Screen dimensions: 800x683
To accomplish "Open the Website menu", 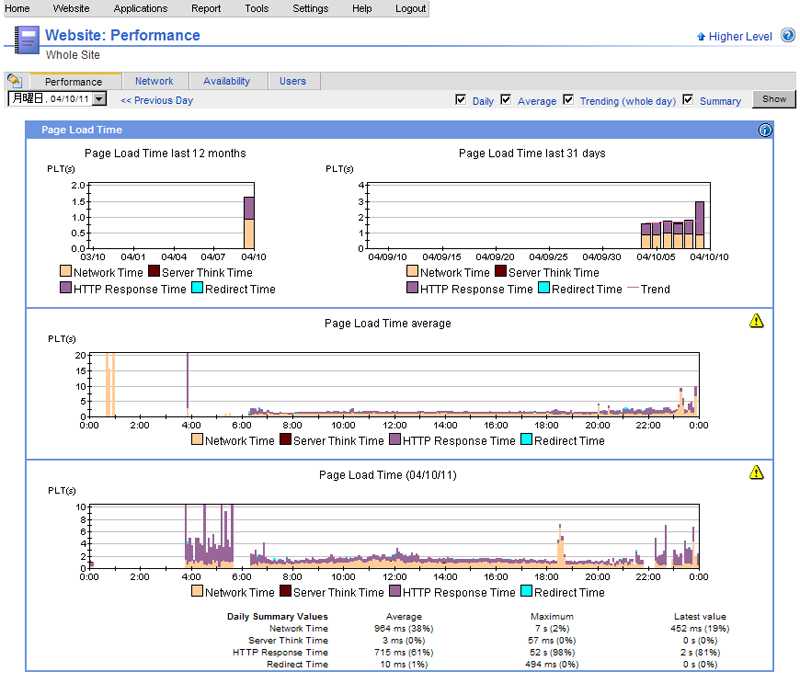I will (x=71, y=9).
